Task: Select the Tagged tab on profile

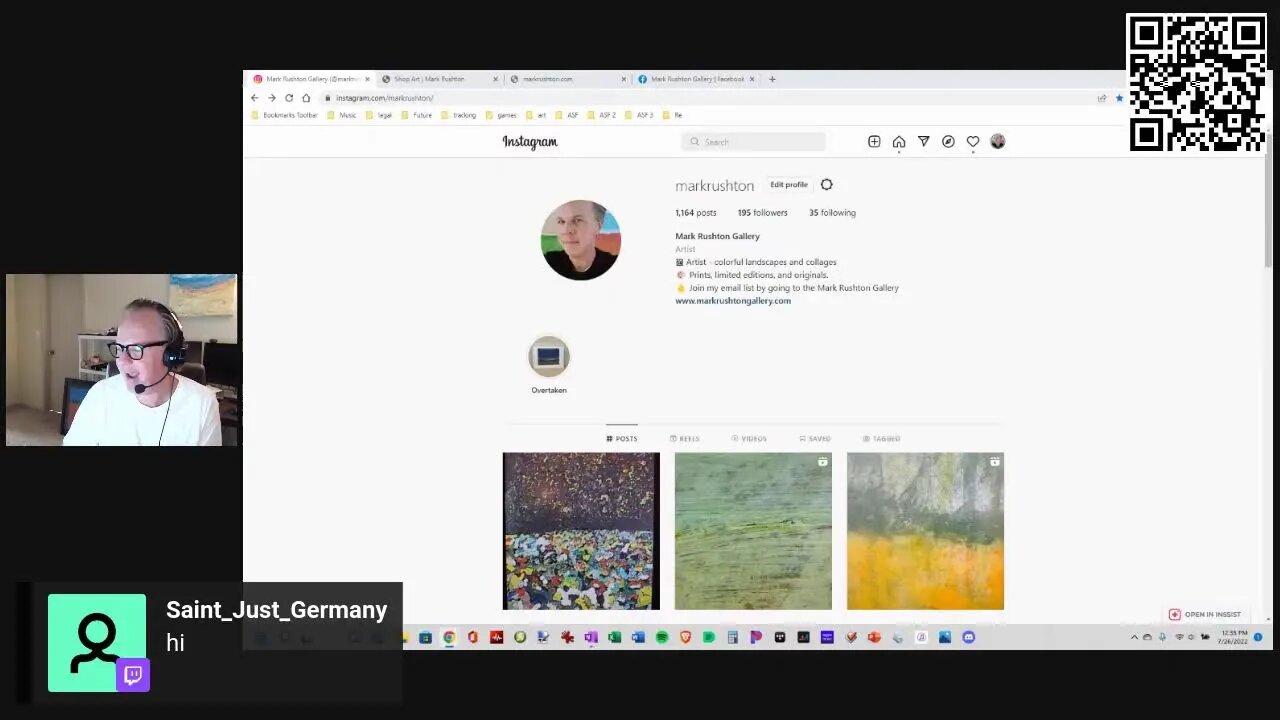Action: tap(881, 439)
